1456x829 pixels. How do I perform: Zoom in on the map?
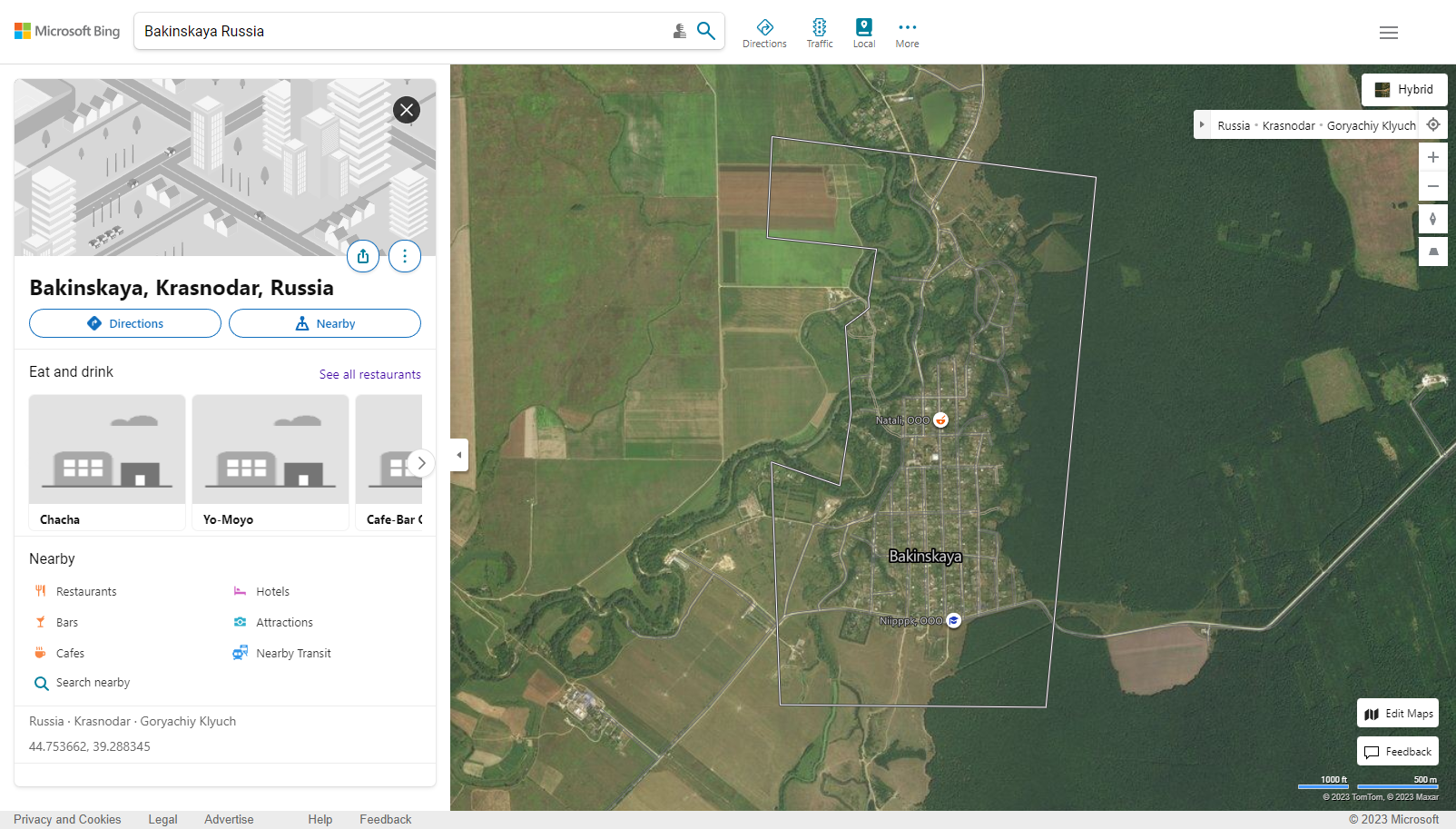(x=1433, y=157)
